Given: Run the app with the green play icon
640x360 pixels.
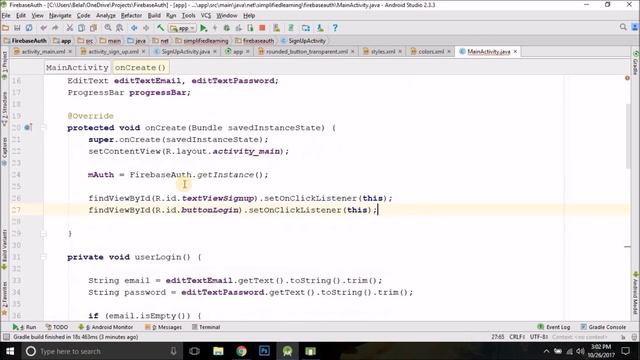Looking at the screenshot, I should click(204, 28).
